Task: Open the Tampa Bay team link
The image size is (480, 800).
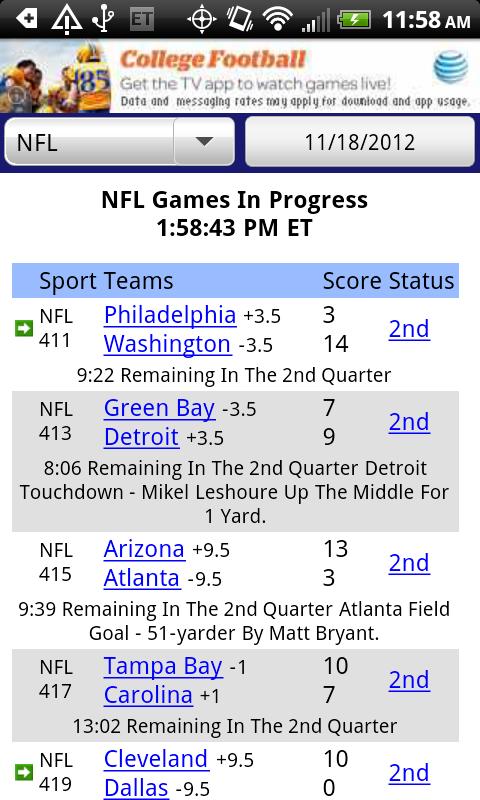Action: click(163, 666)
